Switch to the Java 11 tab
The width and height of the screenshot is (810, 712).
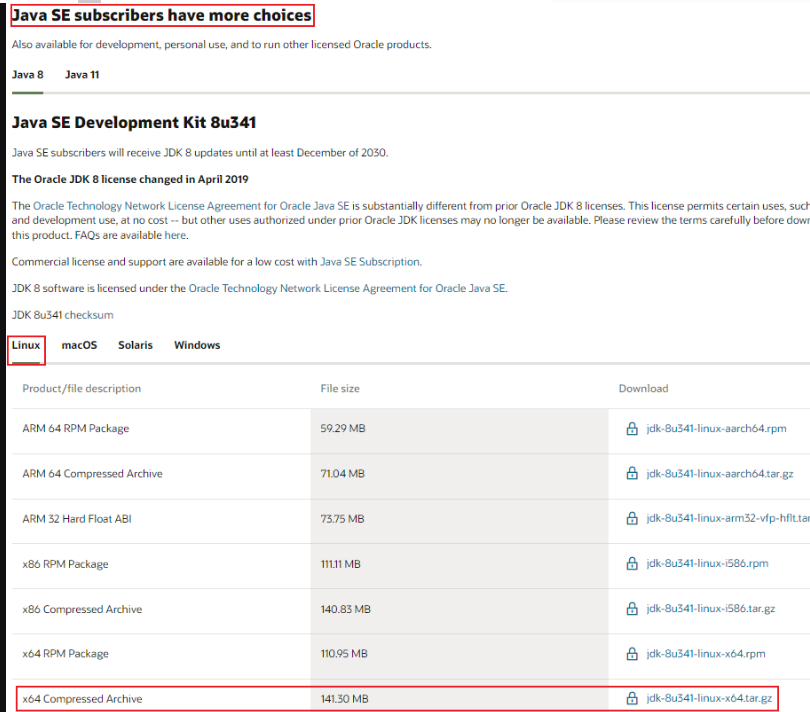82,75
